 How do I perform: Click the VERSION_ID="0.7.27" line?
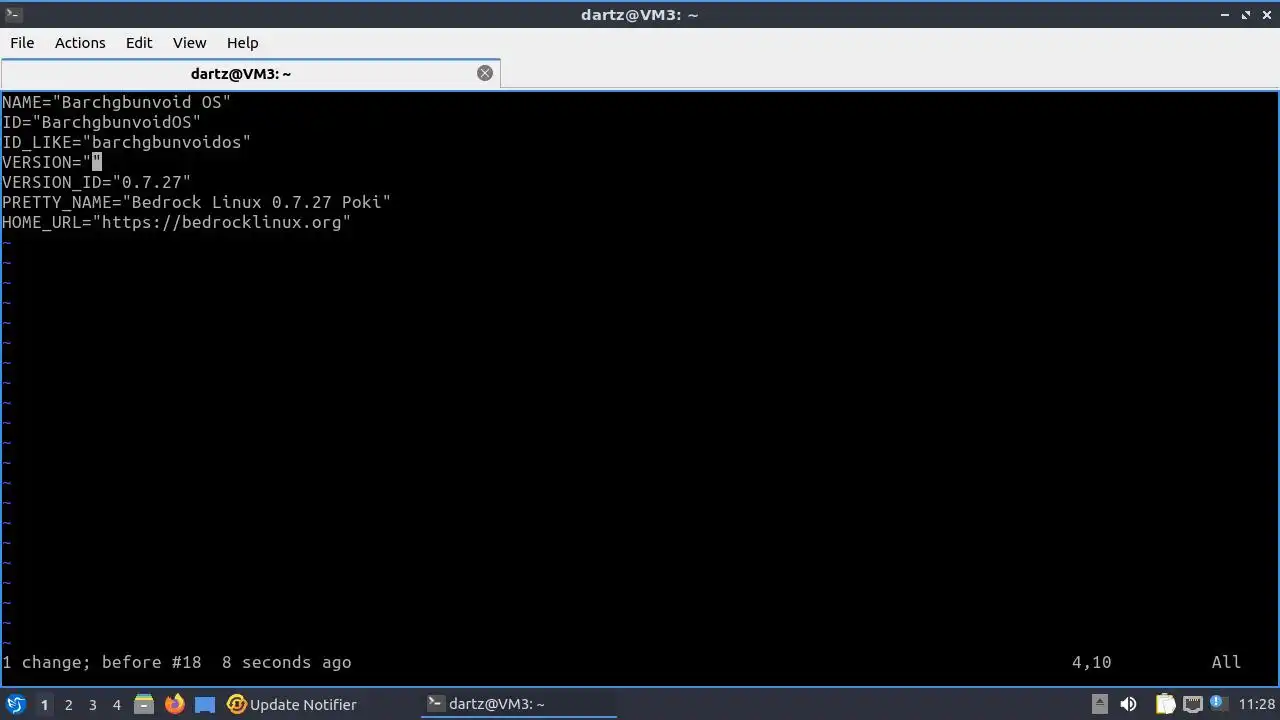pos(96,182)
